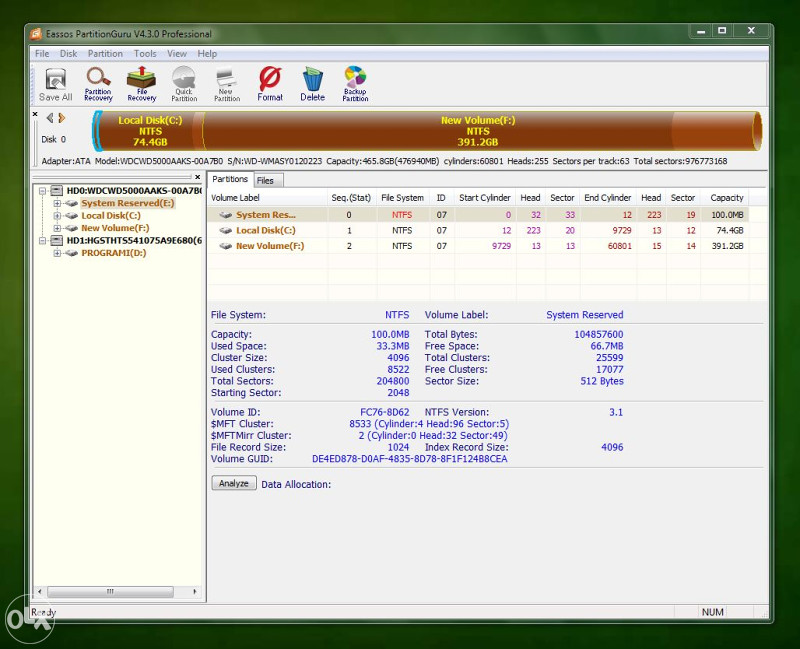Click the Volume Label column header

pyautogui.click(x=267, y=197)
